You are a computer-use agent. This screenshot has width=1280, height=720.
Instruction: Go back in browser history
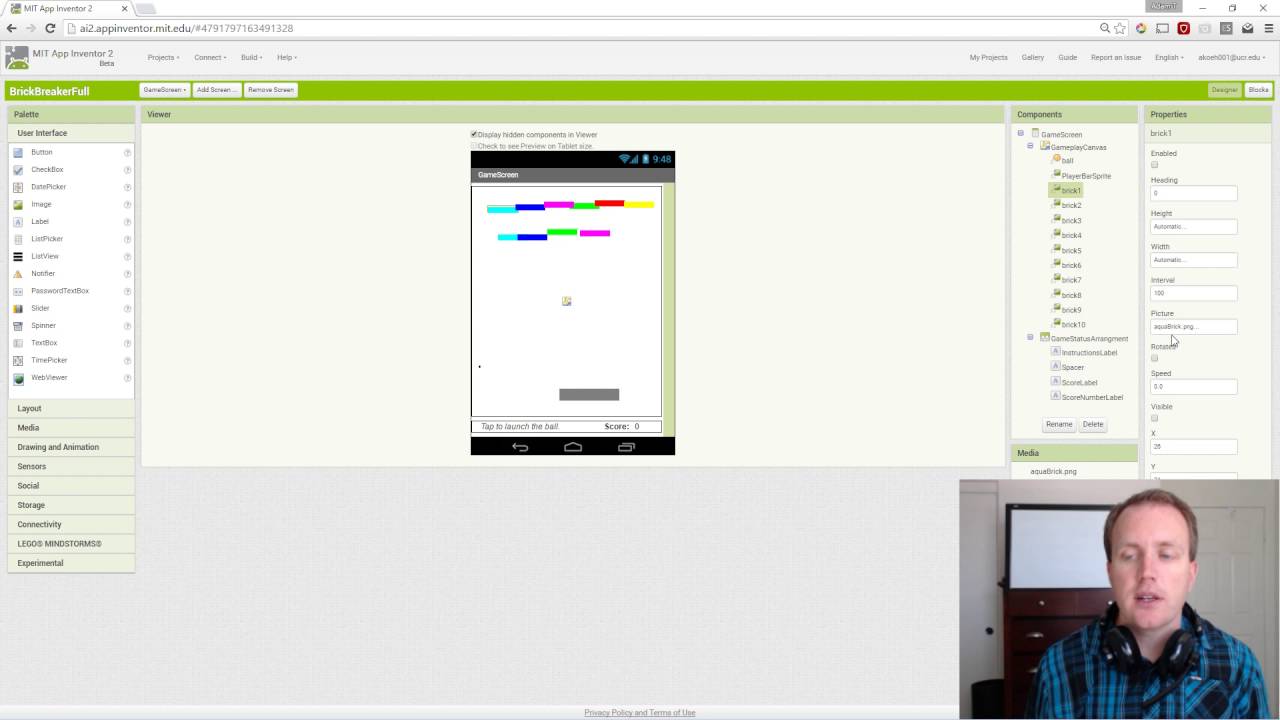point(11,28)
